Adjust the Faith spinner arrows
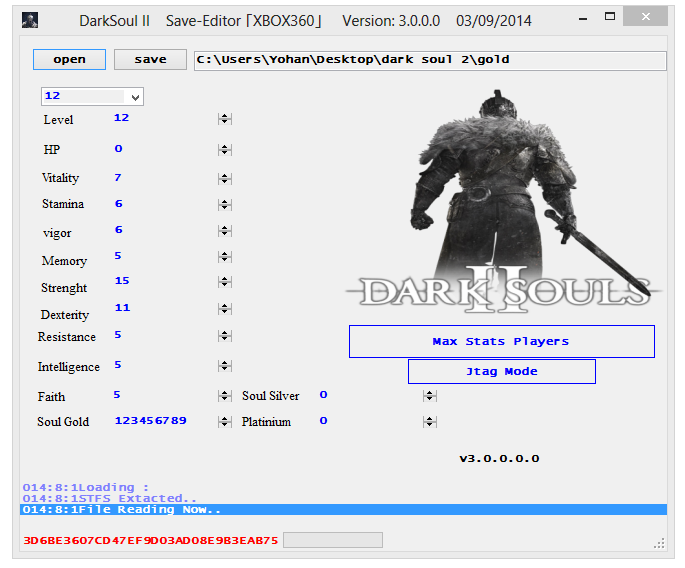This screenshot has width=685, height=568. [225, 396]
